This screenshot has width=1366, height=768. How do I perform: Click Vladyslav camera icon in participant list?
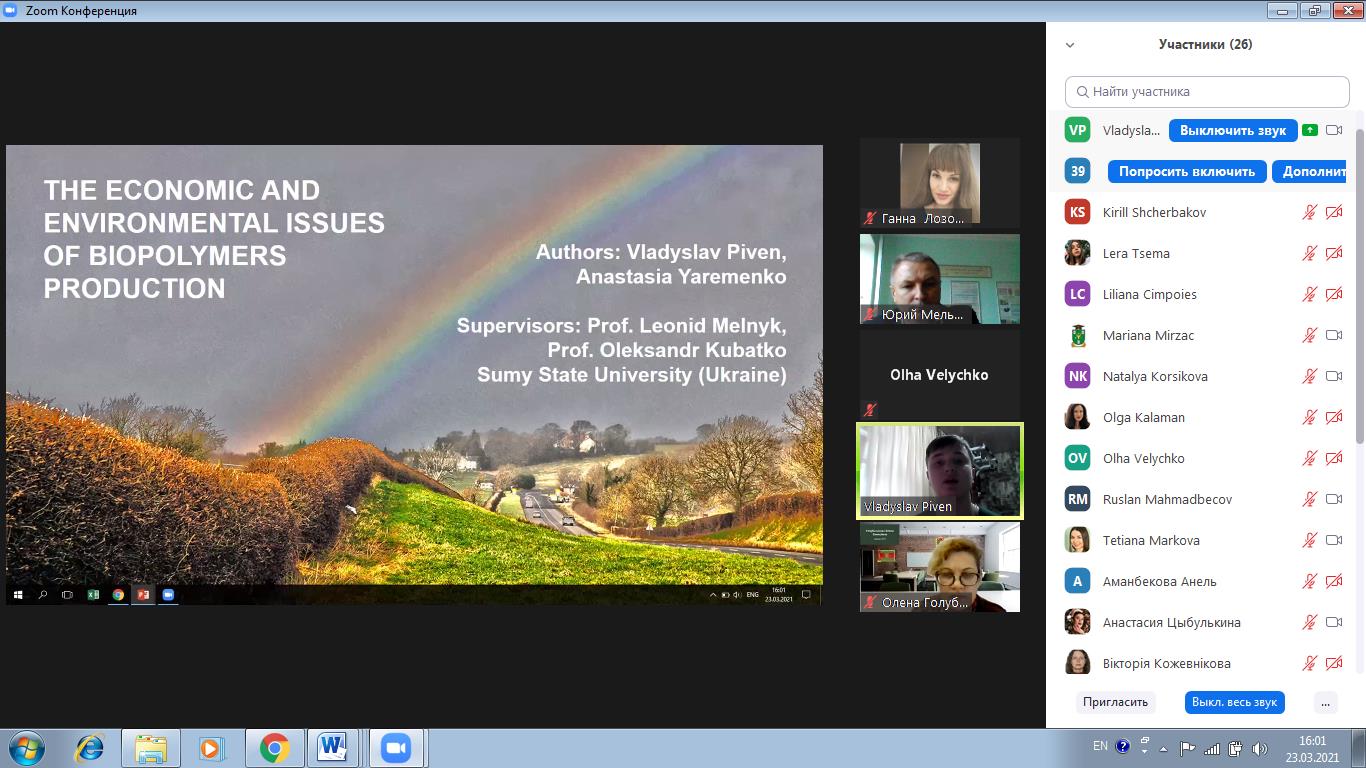[1334, 130]
